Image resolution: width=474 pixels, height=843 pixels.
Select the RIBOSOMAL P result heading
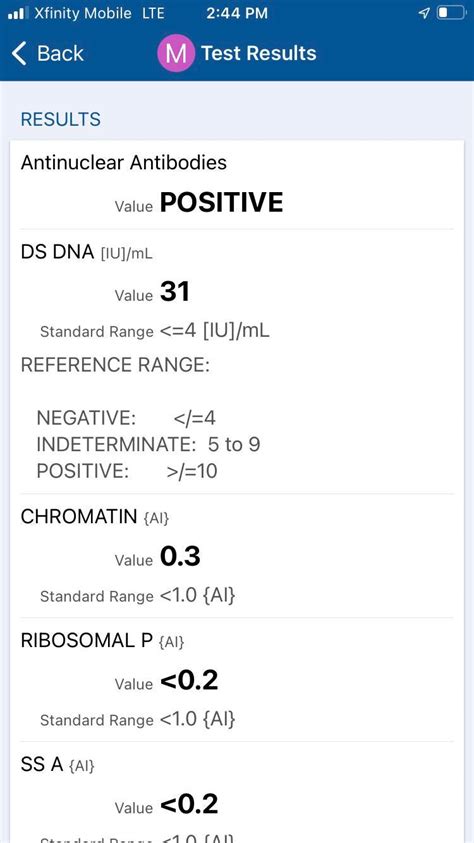point(102,640)
